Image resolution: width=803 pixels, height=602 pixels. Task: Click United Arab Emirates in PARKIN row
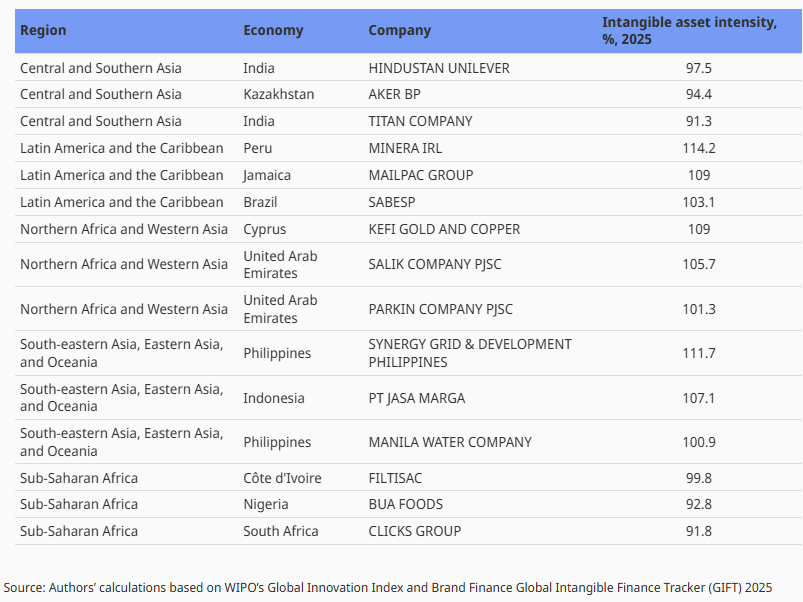tap(280, 309)
